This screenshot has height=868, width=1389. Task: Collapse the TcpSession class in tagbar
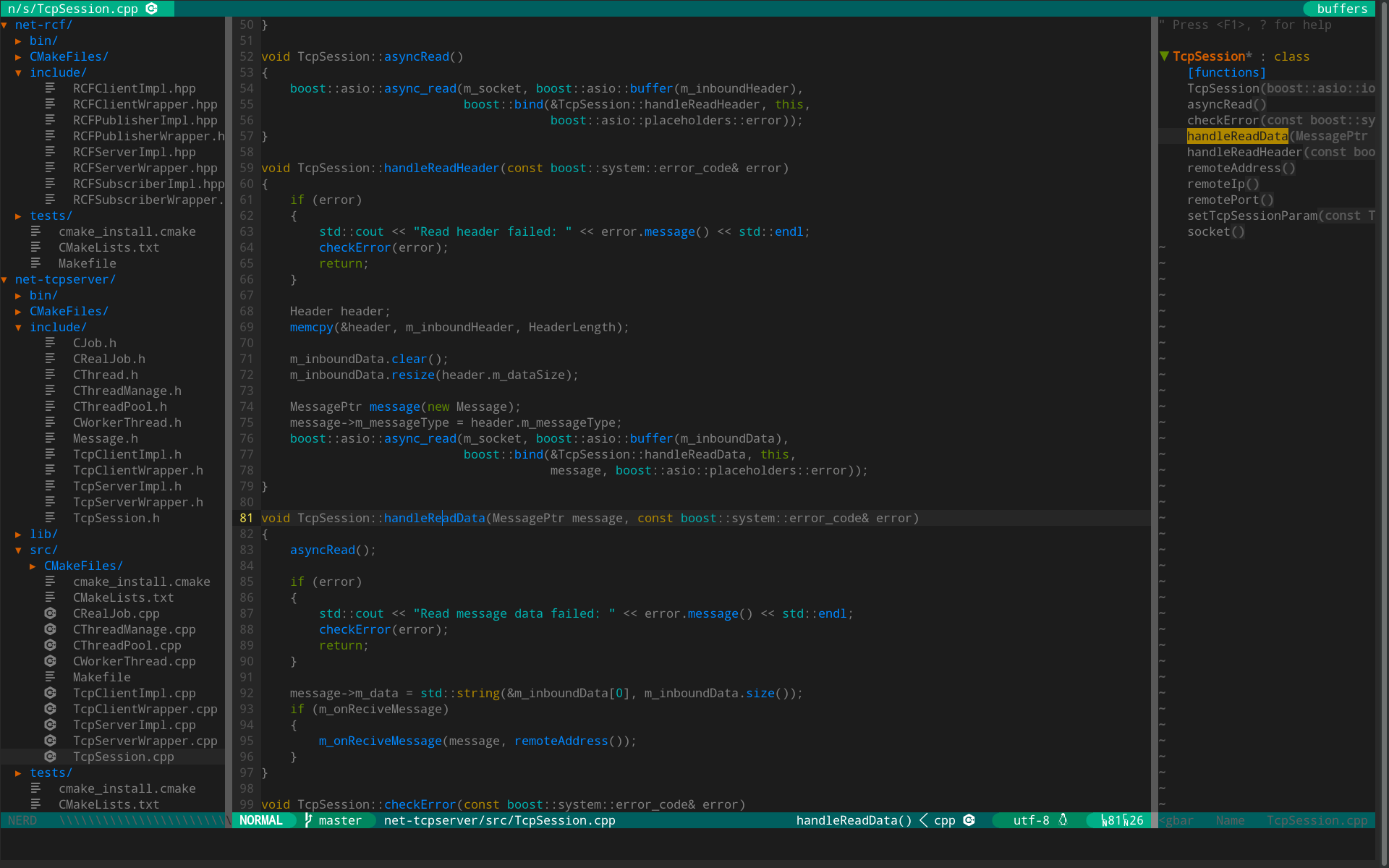pyautogui.click(x=1164, y=56)
